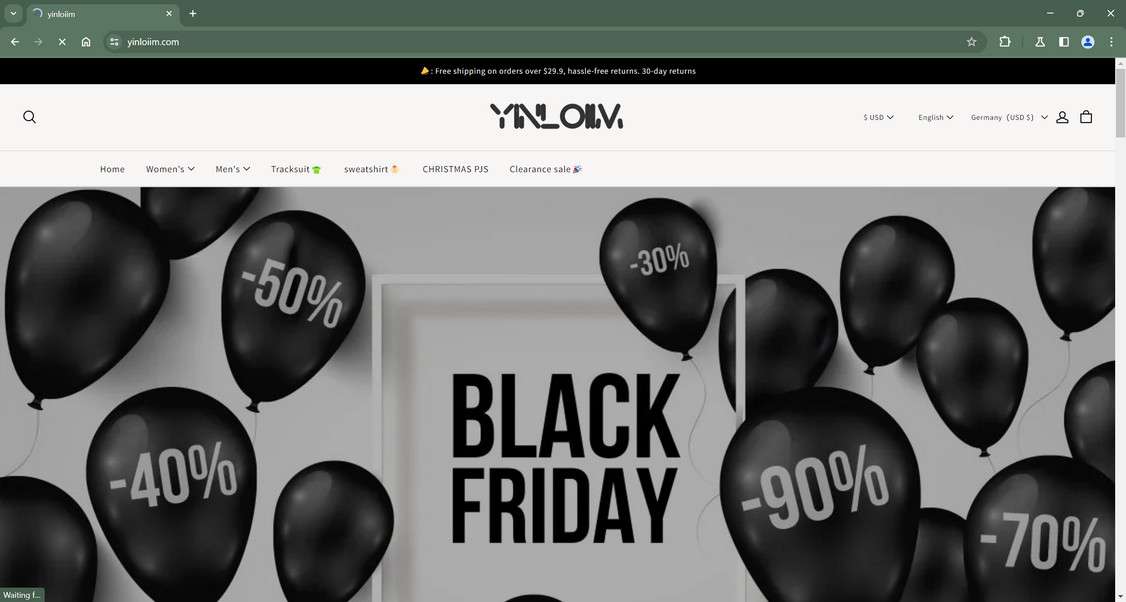This screenshot has width=1126, height=602.
Task: Open Chrome Labs flask icon
Action: 1039,42
